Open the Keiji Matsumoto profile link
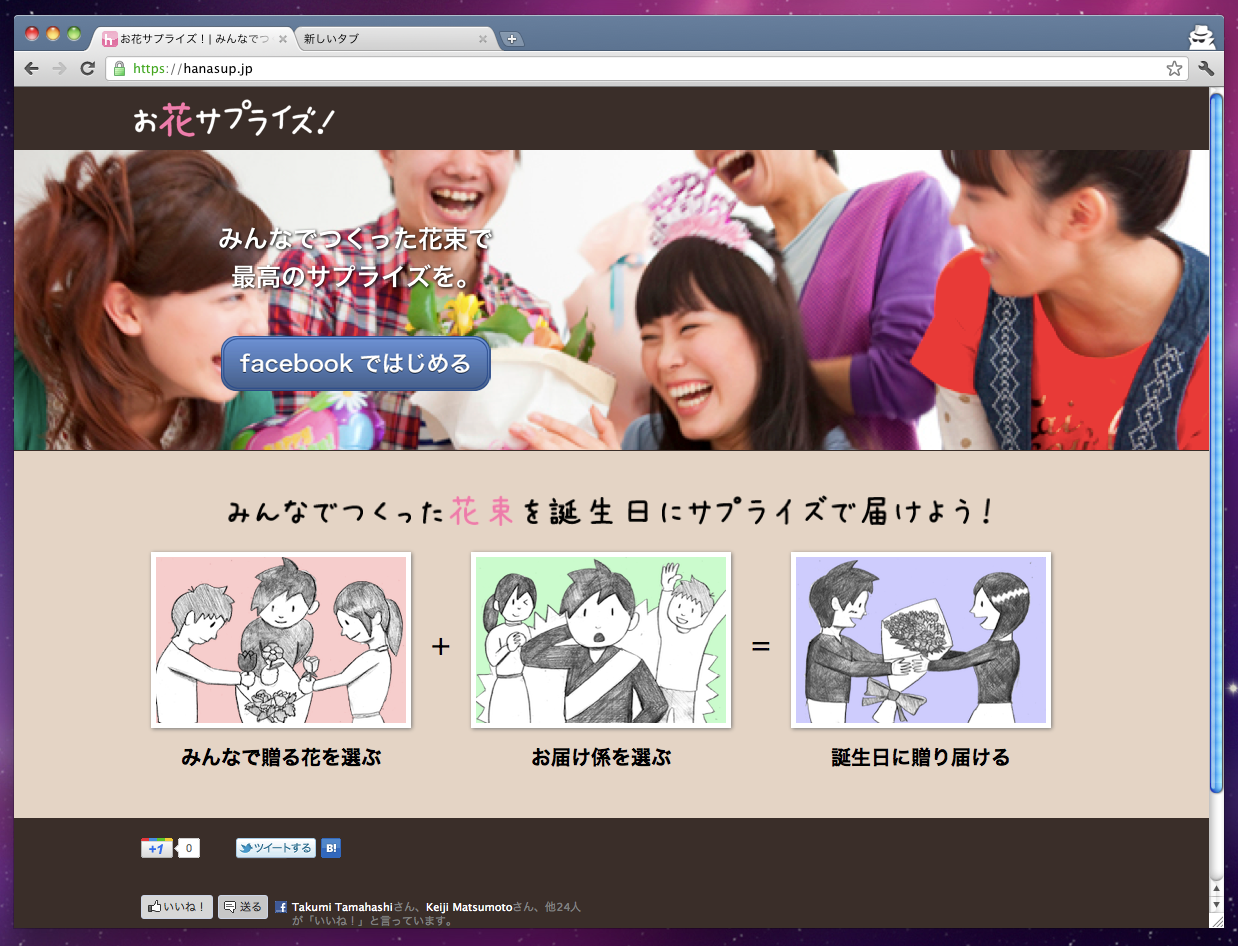 469,907
